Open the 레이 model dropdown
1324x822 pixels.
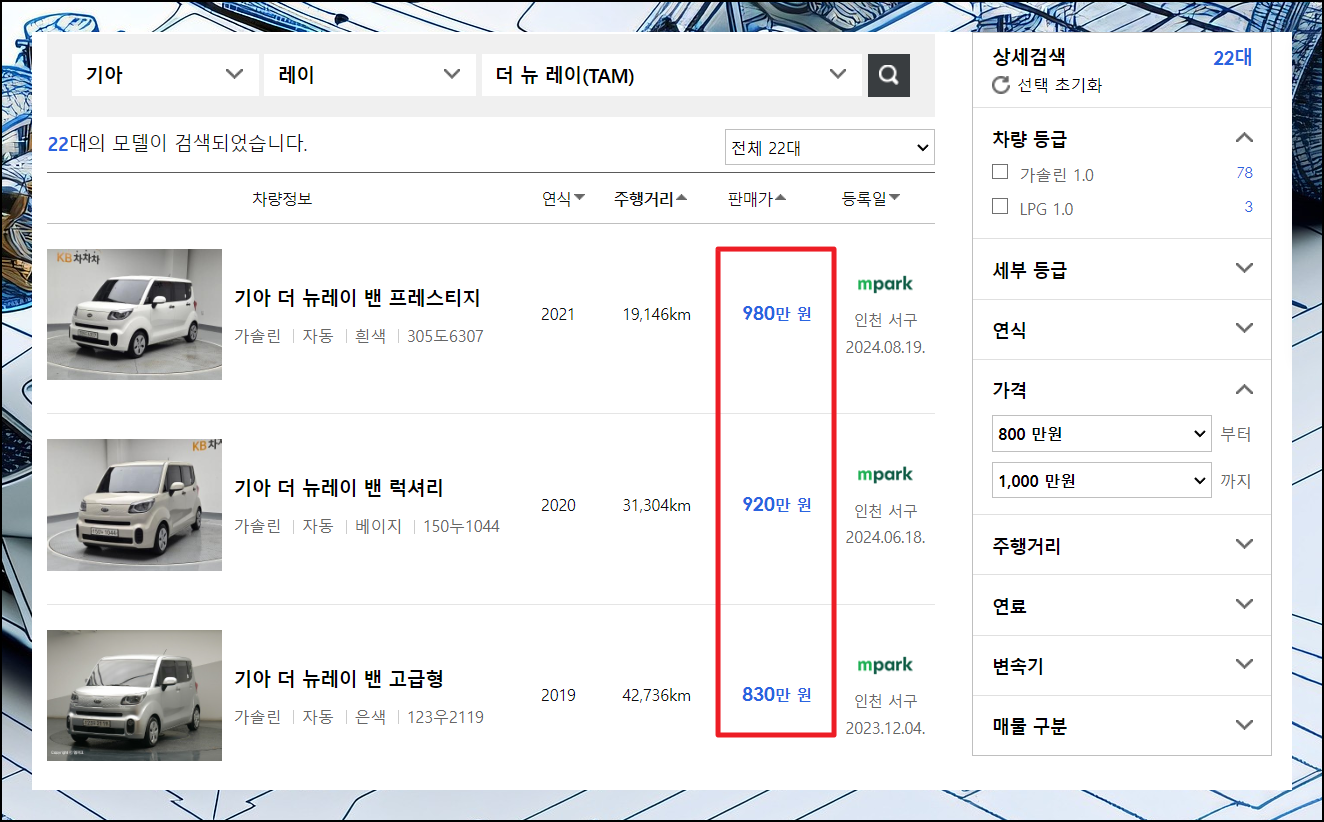tap(370, 75)
